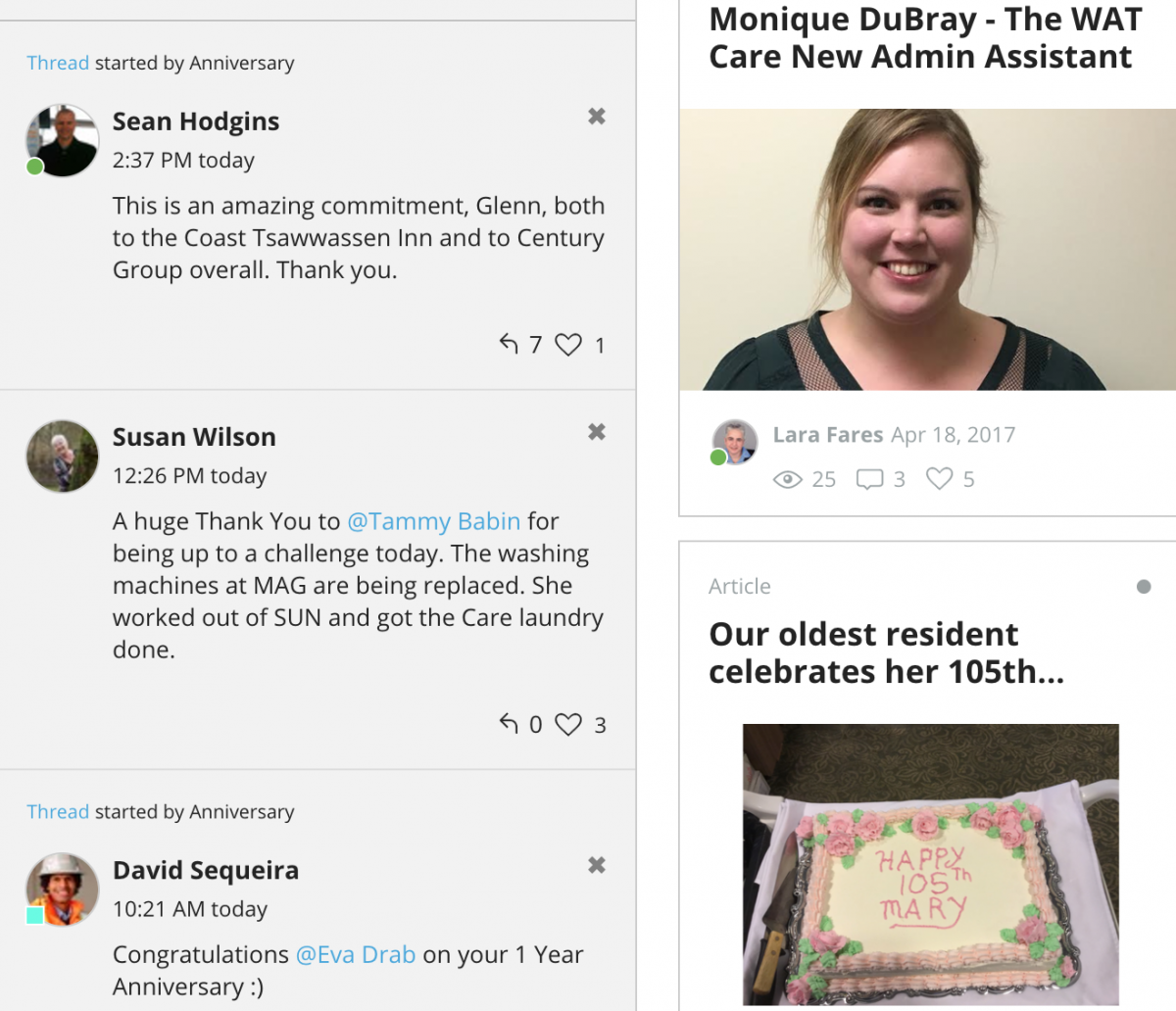Like Susan Wilson's post with the heart icon
Image resolution: width=1176 pixels, height=1011 pixels.
[x=568, y=725]
